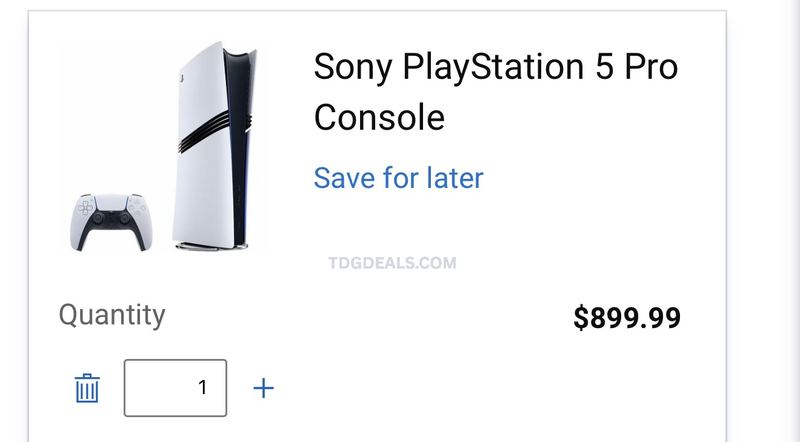
Task: Click the $899.99 price
Action: 627,317
